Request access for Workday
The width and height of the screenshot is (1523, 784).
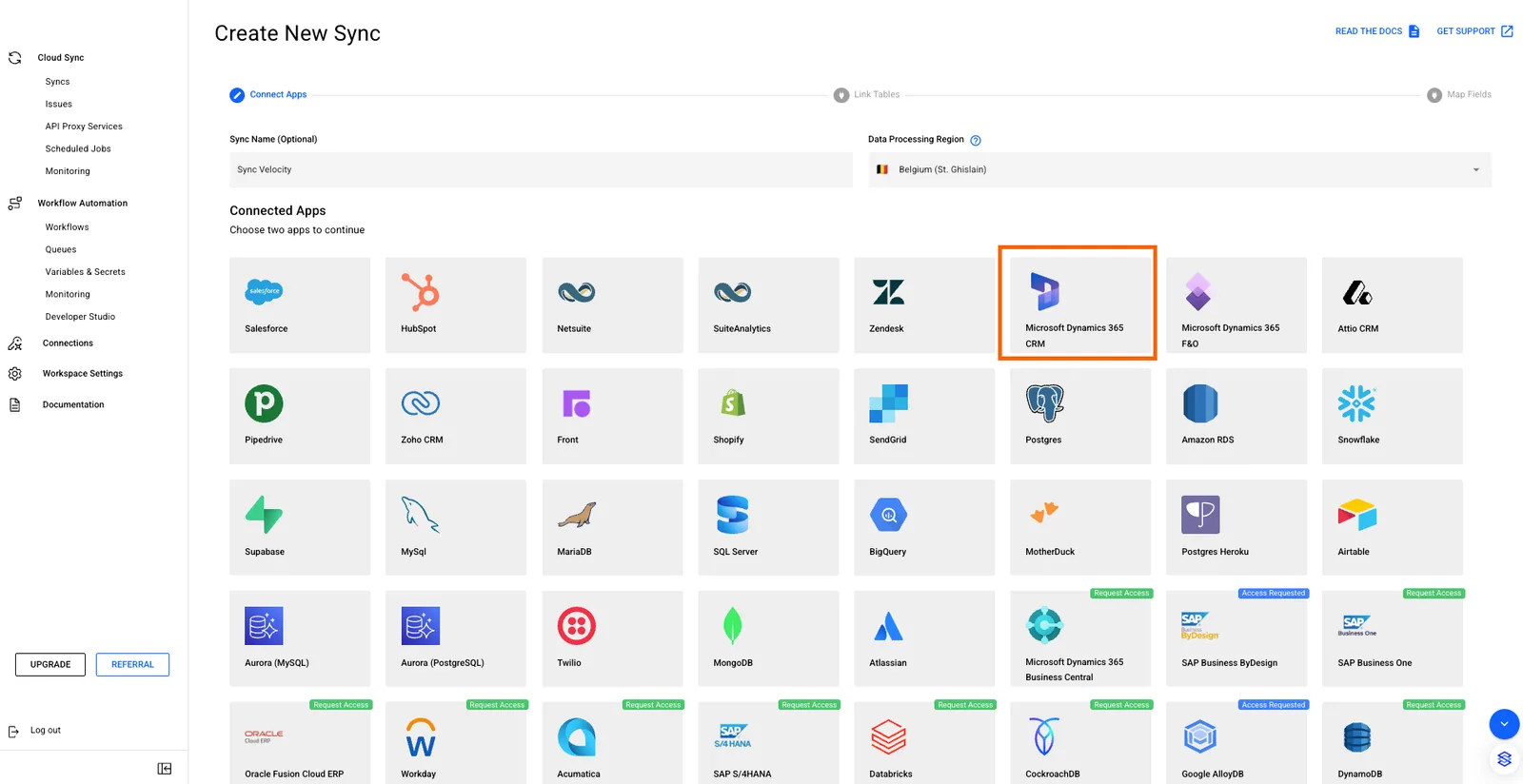coord(497,705)
